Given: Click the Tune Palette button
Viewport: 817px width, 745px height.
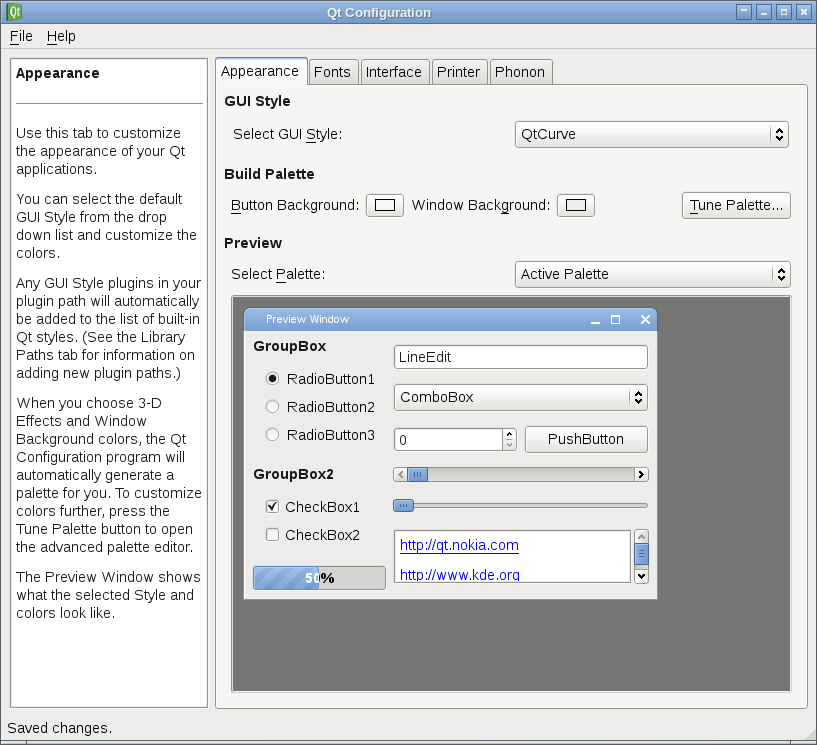Looking at the screenshot, I should [x=736, y=205].
